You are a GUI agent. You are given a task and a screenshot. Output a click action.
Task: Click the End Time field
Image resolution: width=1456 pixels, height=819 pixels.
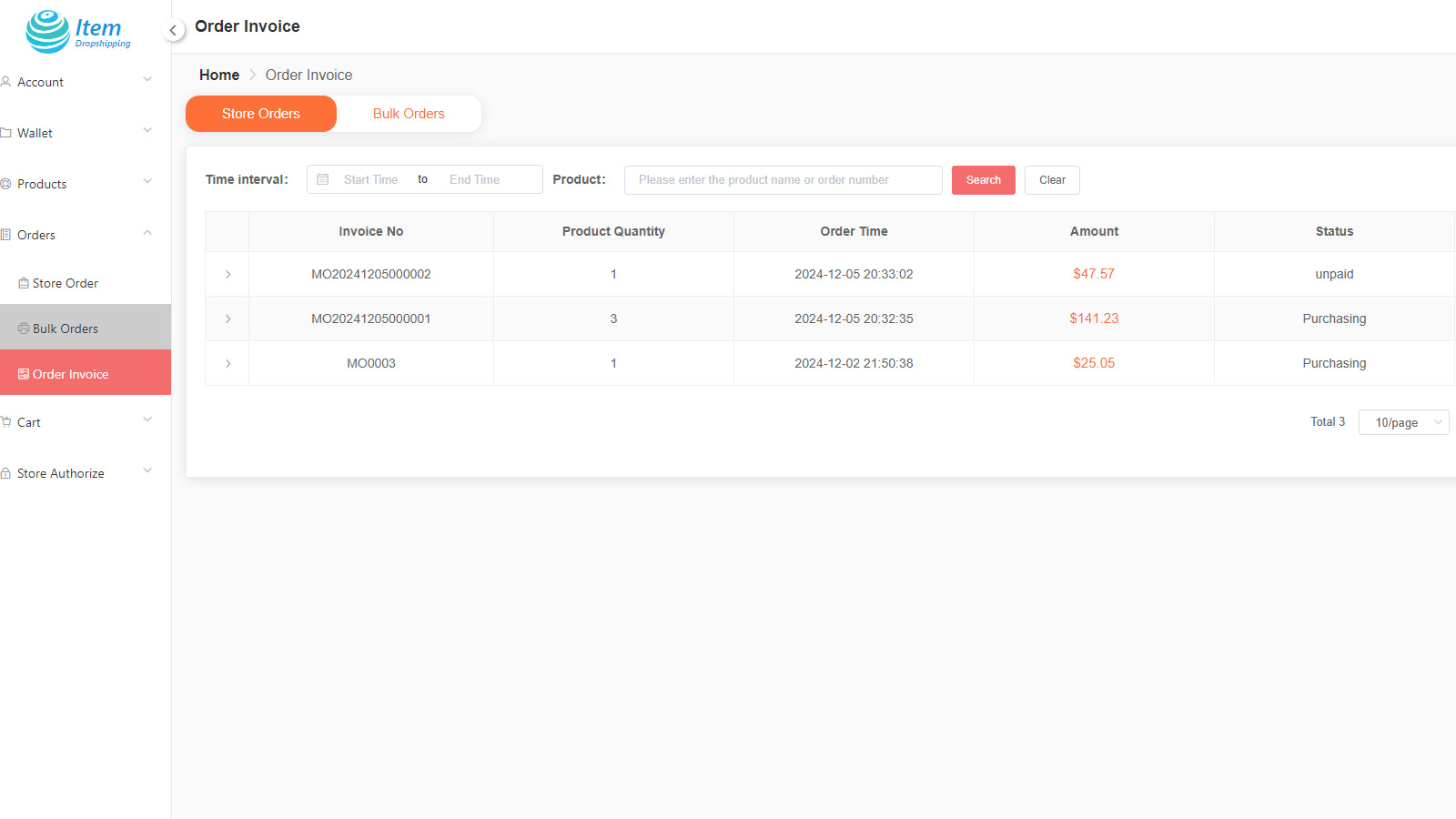[x=475, y=179]
